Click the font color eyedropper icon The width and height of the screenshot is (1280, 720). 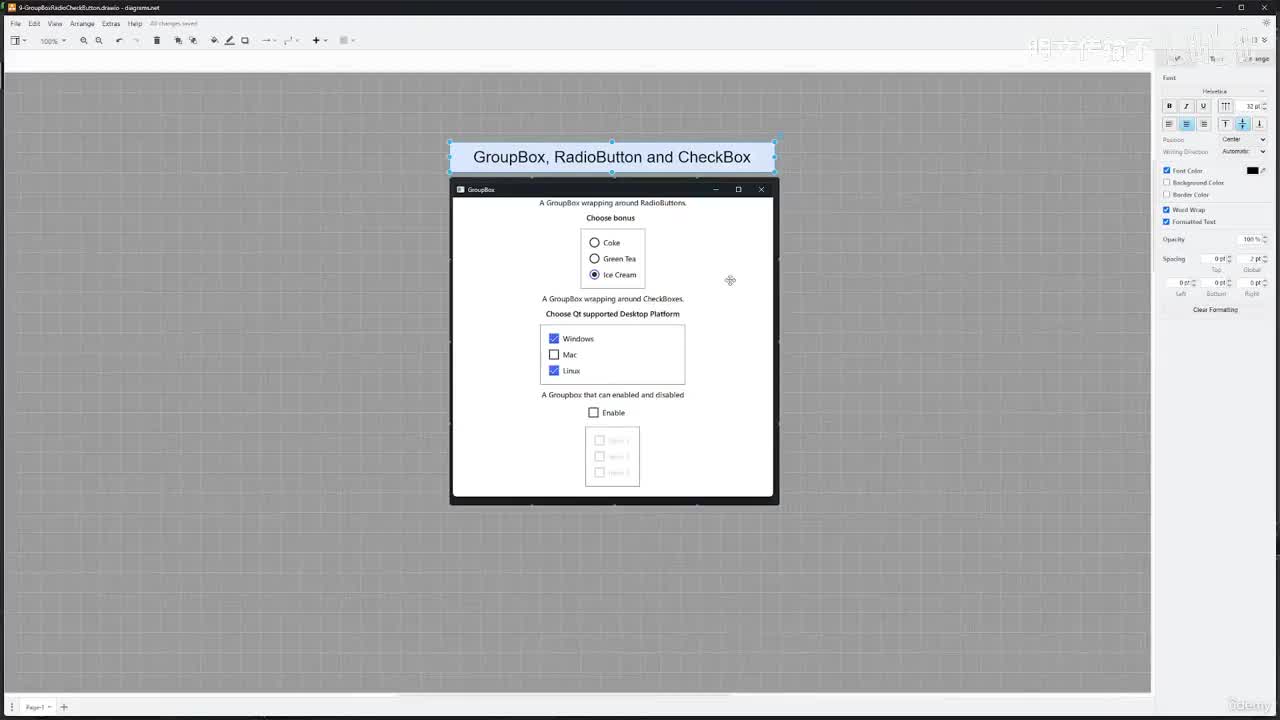[x=1263, y=171]
